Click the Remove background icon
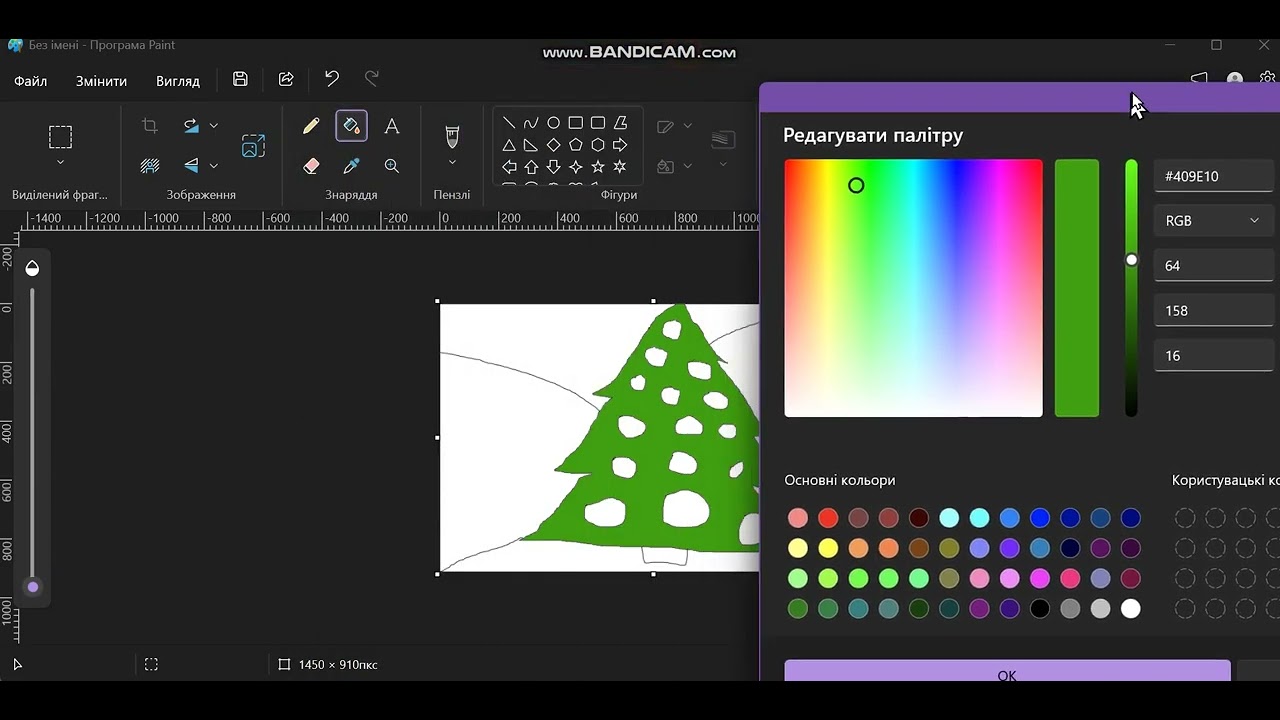The image size is (1280, 720). (150, 166)
